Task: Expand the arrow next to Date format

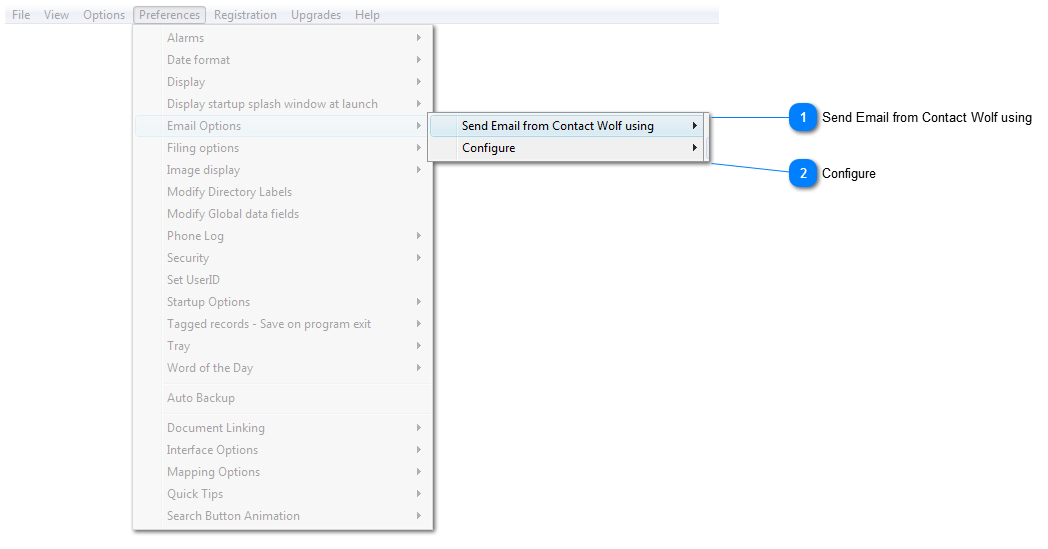Action: [418, 60]
